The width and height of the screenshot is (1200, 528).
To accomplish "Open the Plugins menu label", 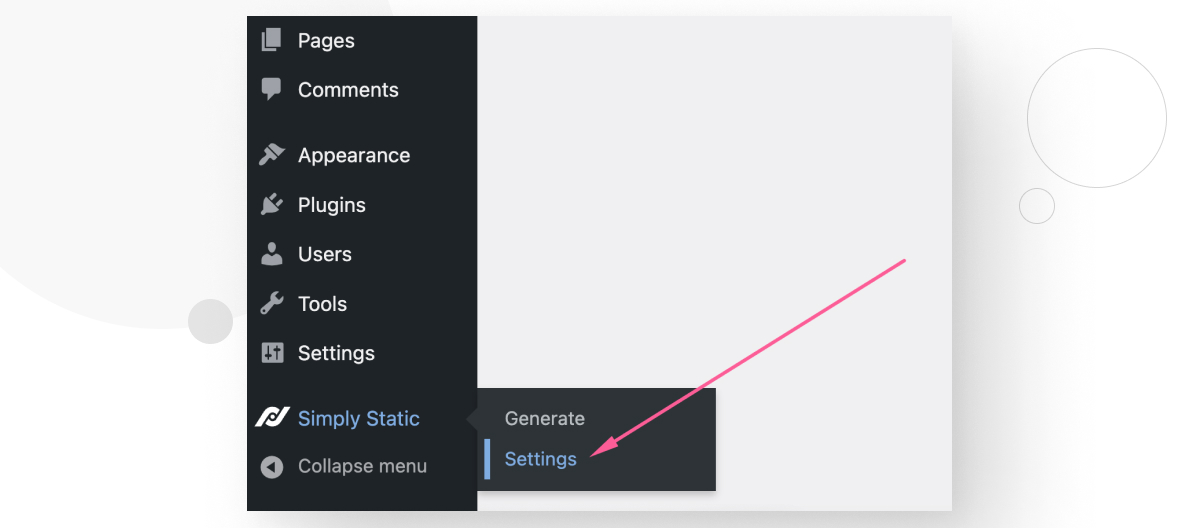I will [x=332, y=204].
